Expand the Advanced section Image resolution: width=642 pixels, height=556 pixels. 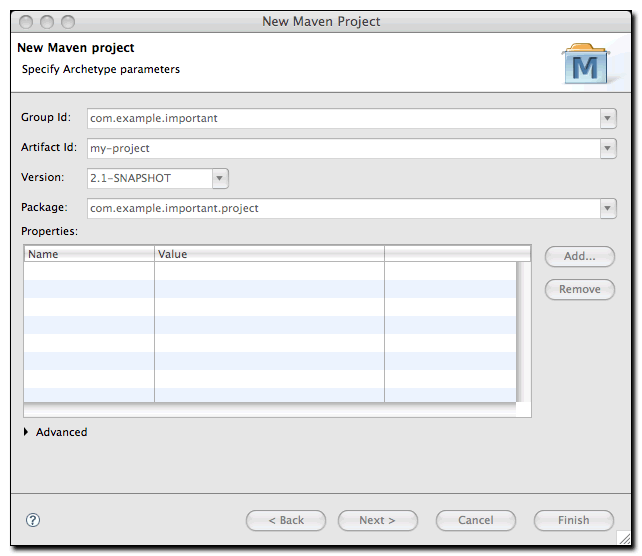coord(26,432)
